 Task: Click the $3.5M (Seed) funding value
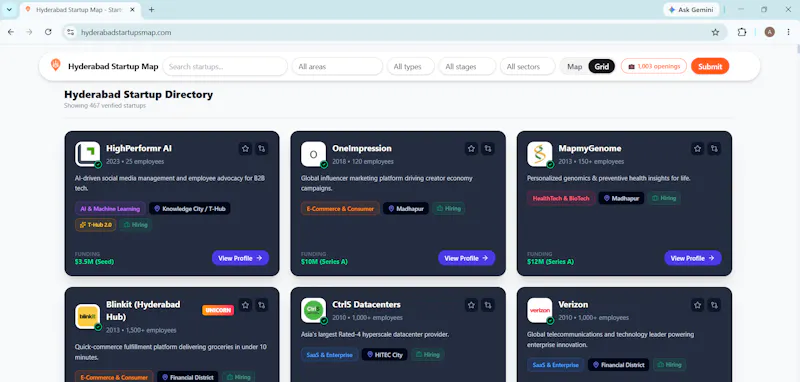tap(94, 262)
